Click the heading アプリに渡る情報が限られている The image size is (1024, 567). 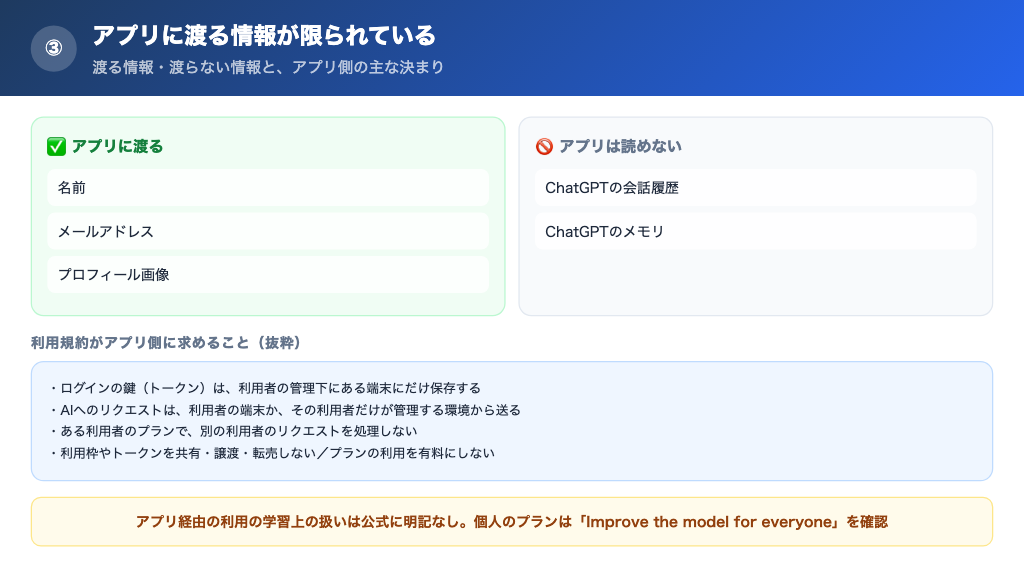(x=264, y=35)
